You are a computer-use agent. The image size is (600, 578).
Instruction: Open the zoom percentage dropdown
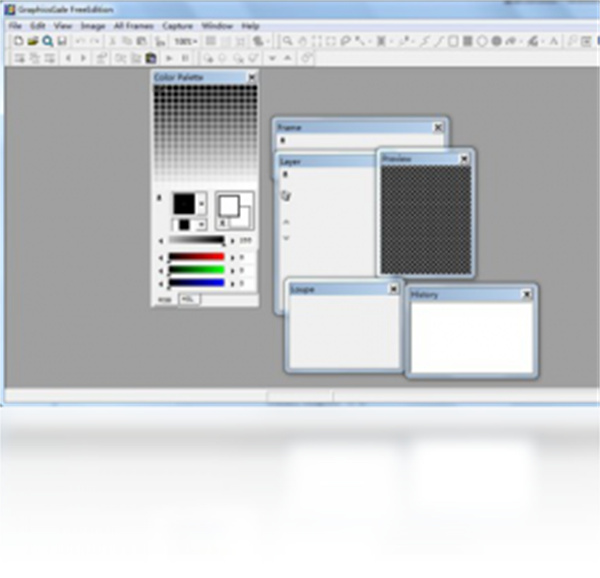tap(186, 41)
